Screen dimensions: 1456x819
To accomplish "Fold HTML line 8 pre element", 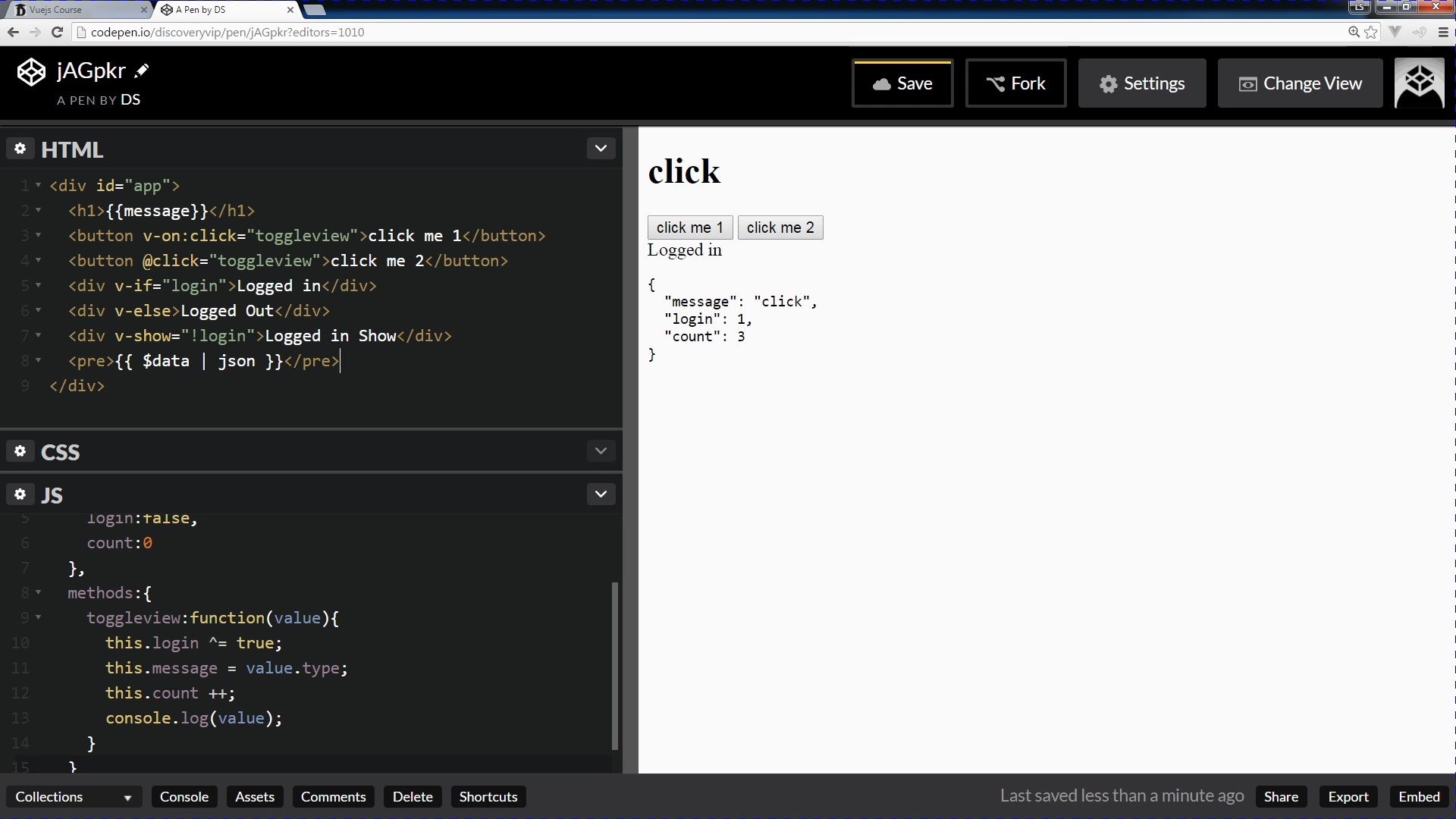I will tap(38, 360).
